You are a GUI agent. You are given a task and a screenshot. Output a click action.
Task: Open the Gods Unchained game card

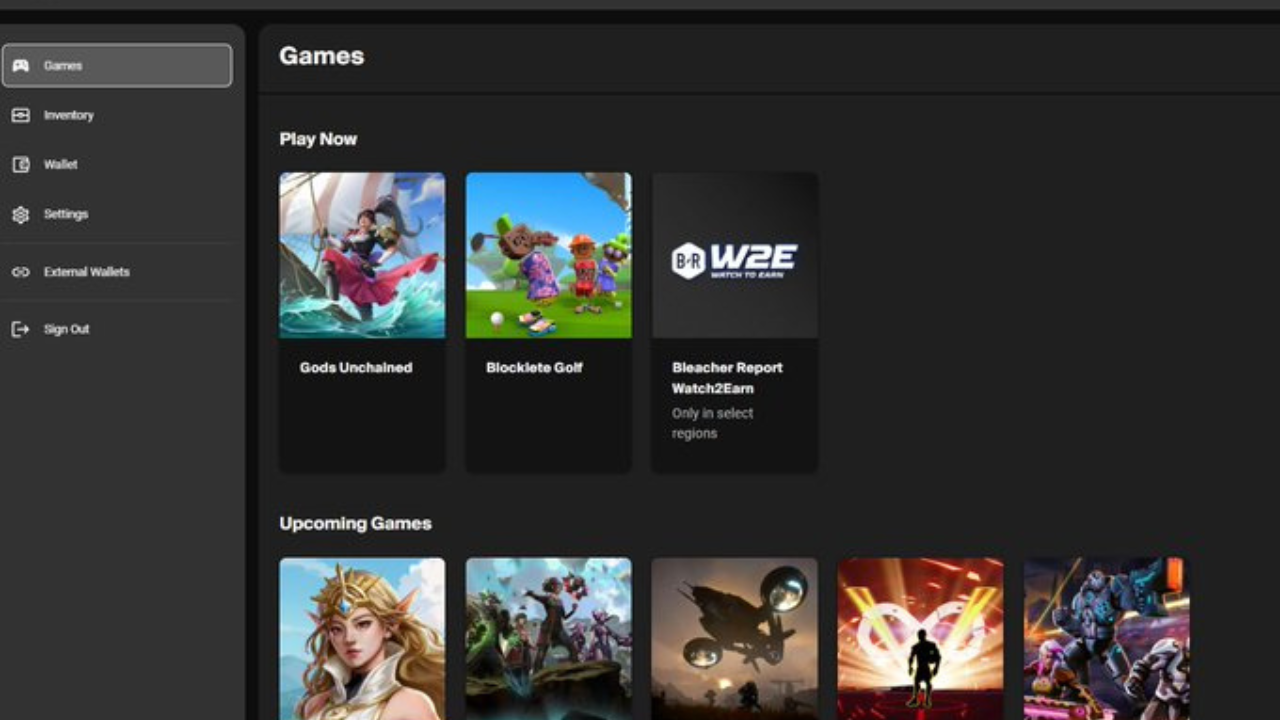(362, 321)
